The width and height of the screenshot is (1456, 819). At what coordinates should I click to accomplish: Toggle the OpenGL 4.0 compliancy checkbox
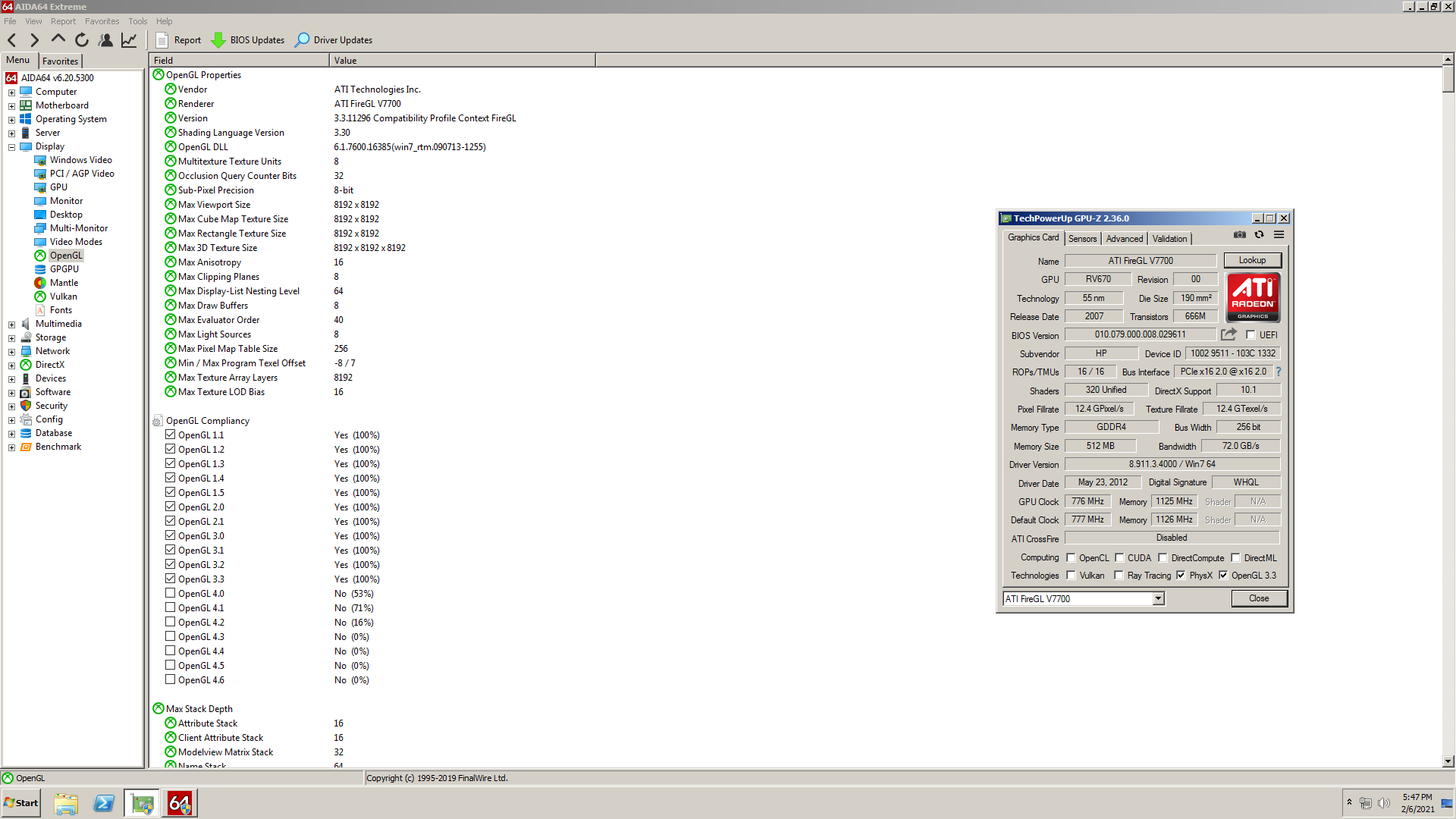[x=171, y=593]
